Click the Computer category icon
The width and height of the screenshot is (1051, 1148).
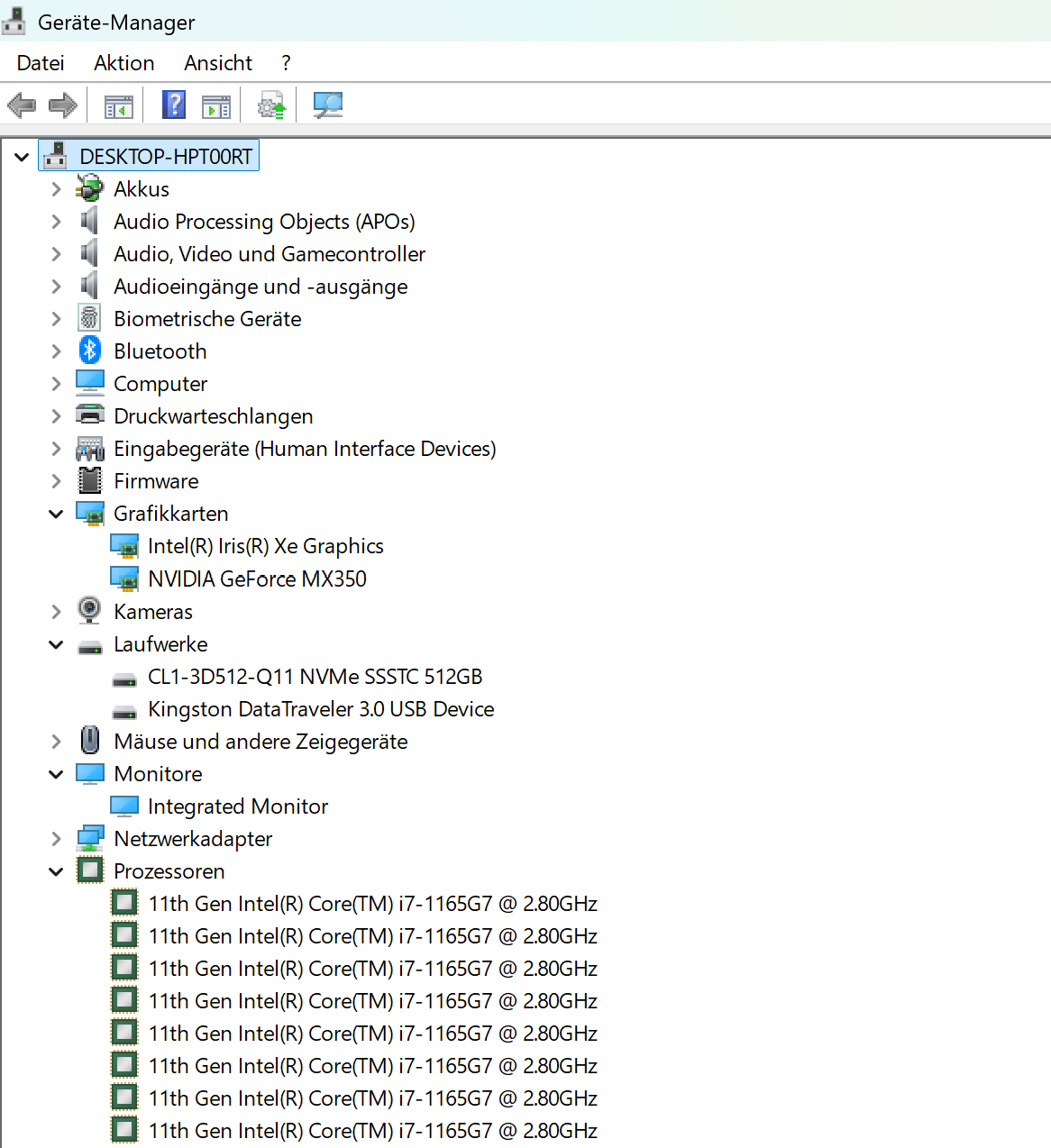tap(89, 383)
